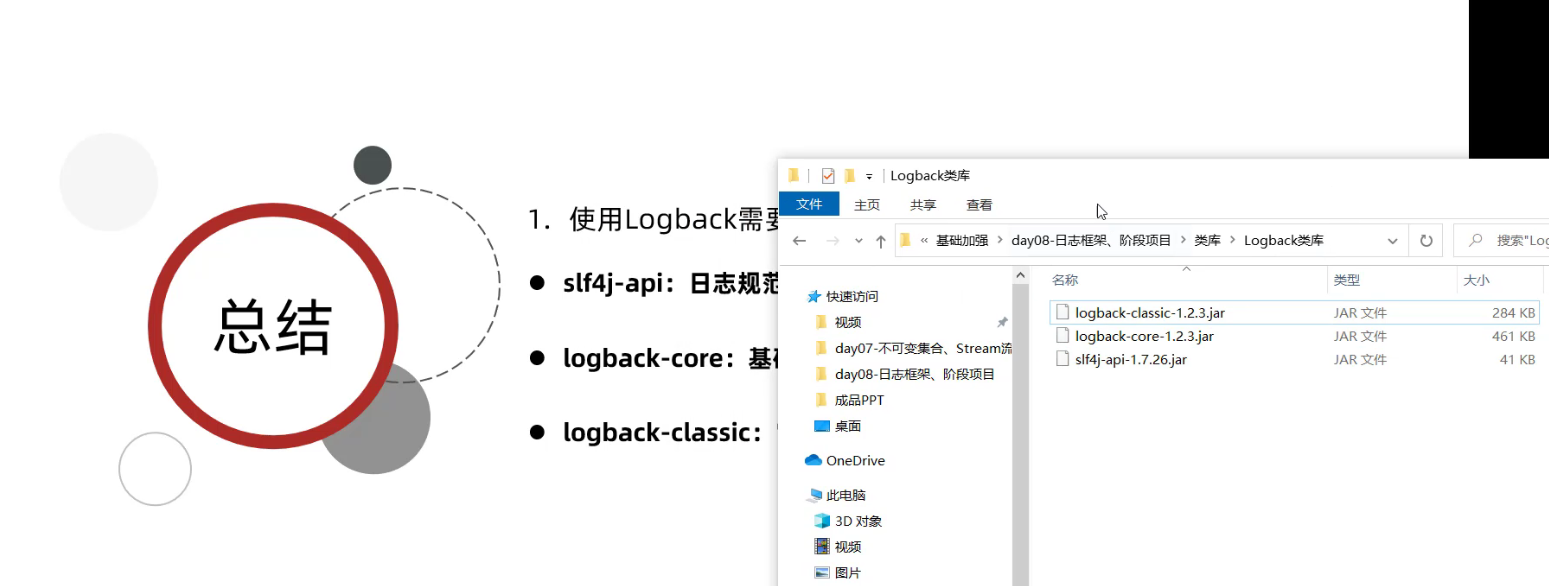The width and height of the screenshot is (1549, 586).
Task: Select 快速访问 in navigation pane
Action: (852, 296)
